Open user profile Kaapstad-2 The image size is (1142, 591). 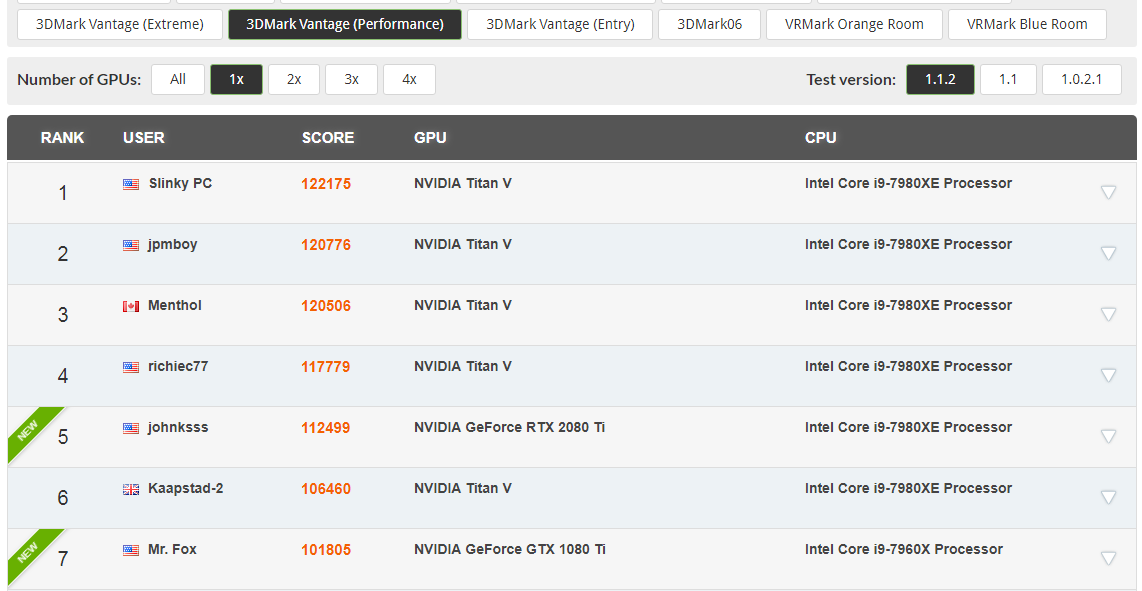[186, 488]
